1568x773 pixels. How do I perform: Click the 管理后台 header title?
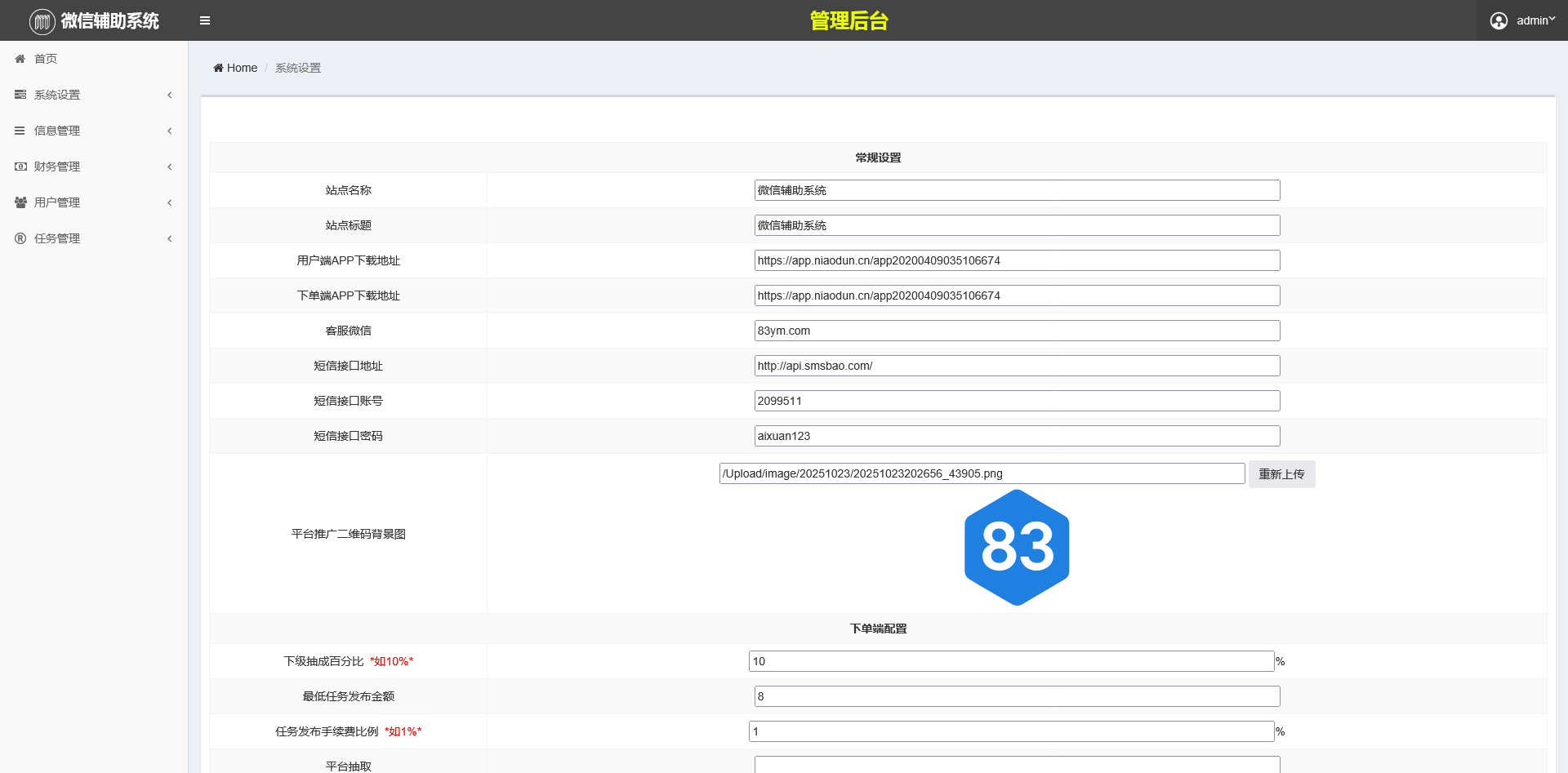[x=849, y=20]
